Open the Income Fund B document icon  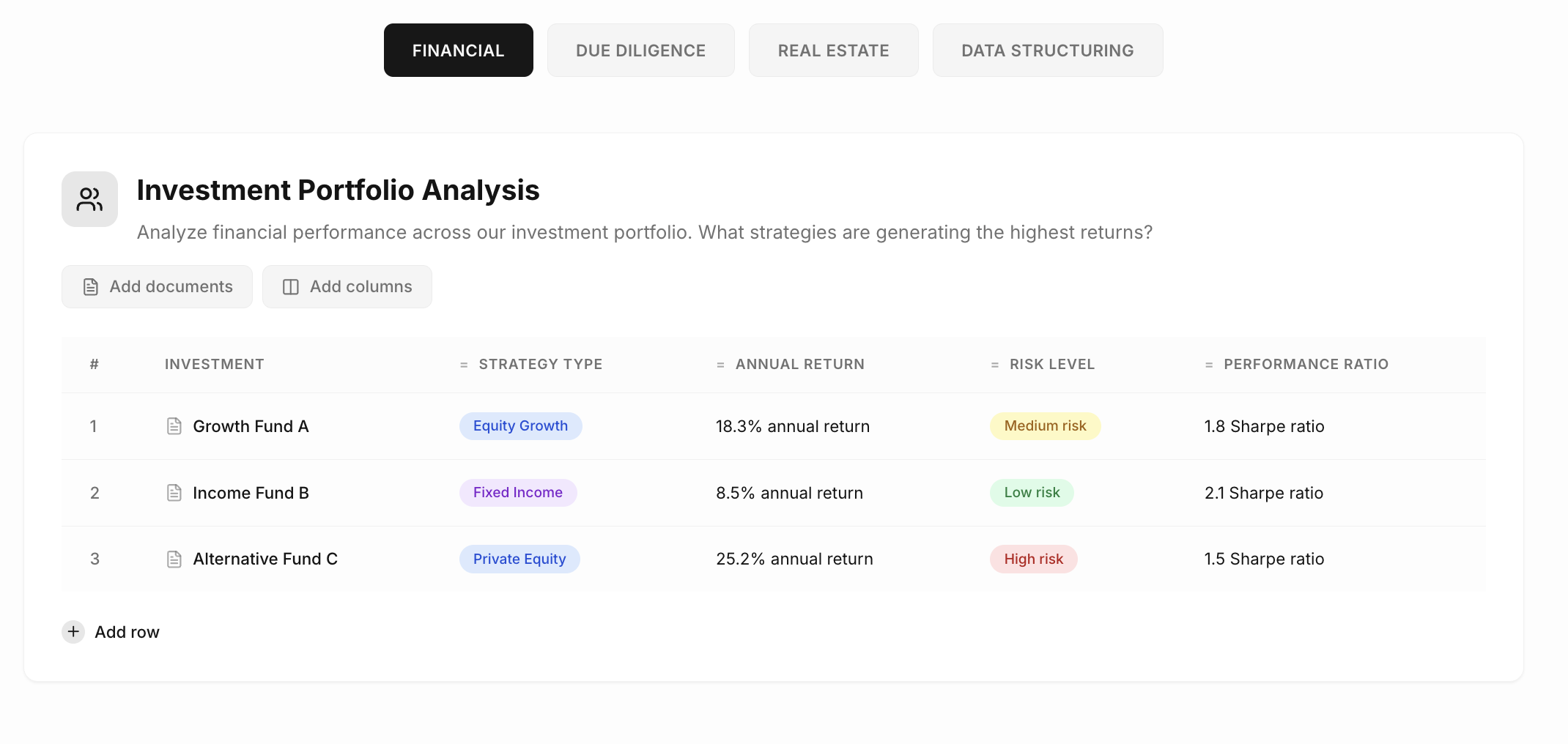pyautogui.click(x=174, y=492)
